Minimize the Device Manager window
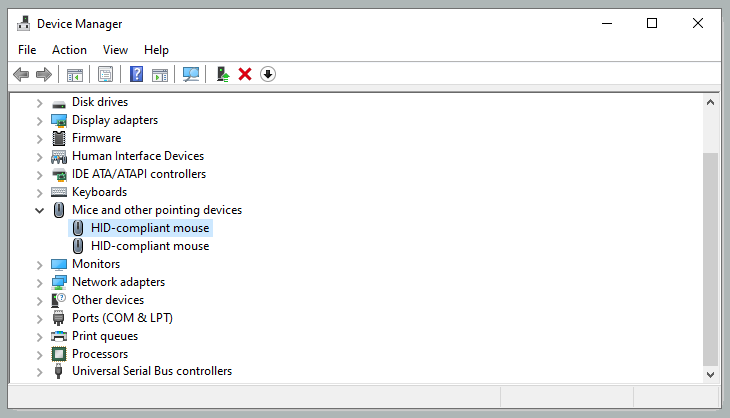The image size is (730, 418). (x=607, y=23)
